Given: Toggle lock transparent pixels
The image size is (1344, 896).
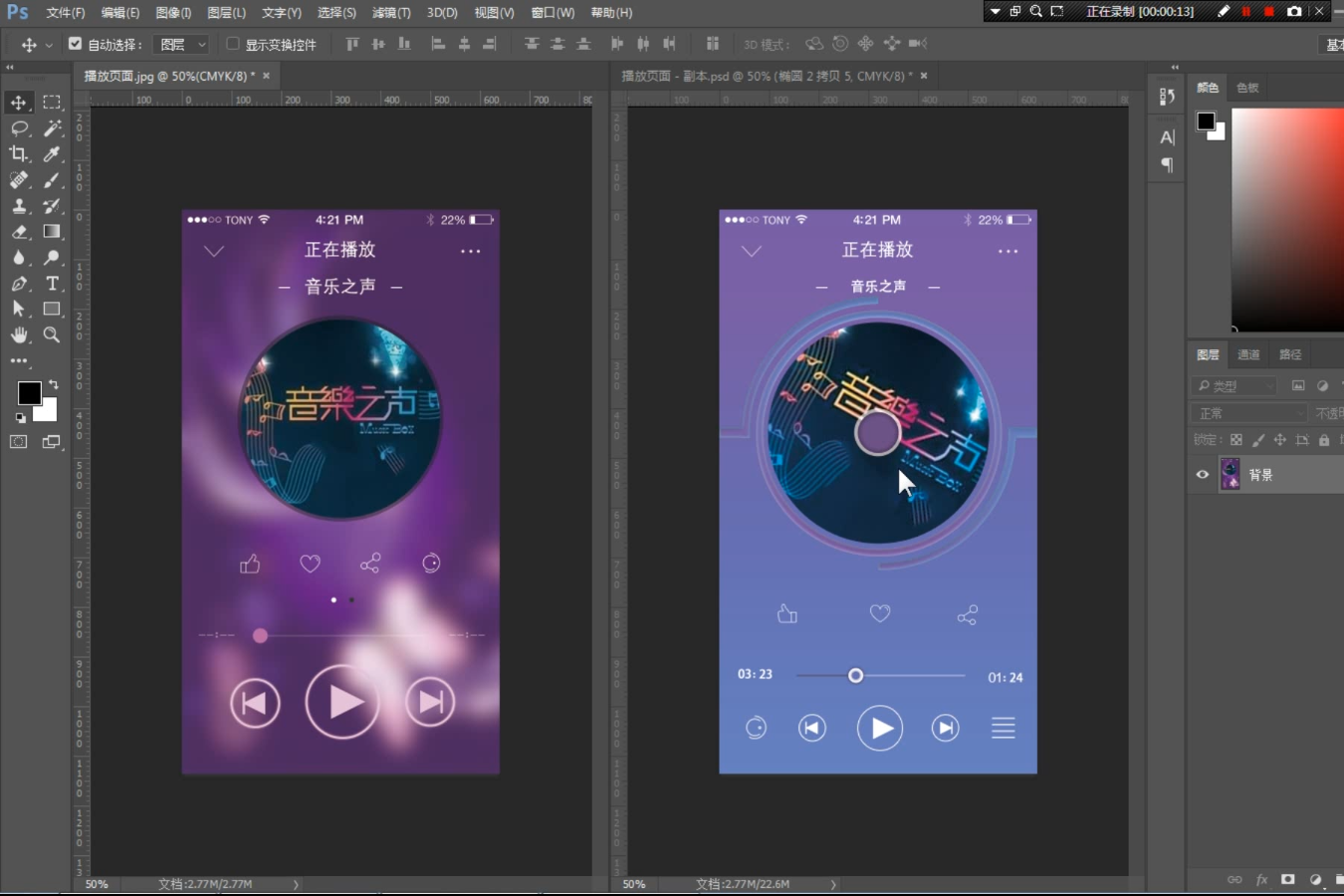Looking at the screenshot, I should pos(1236,440).
